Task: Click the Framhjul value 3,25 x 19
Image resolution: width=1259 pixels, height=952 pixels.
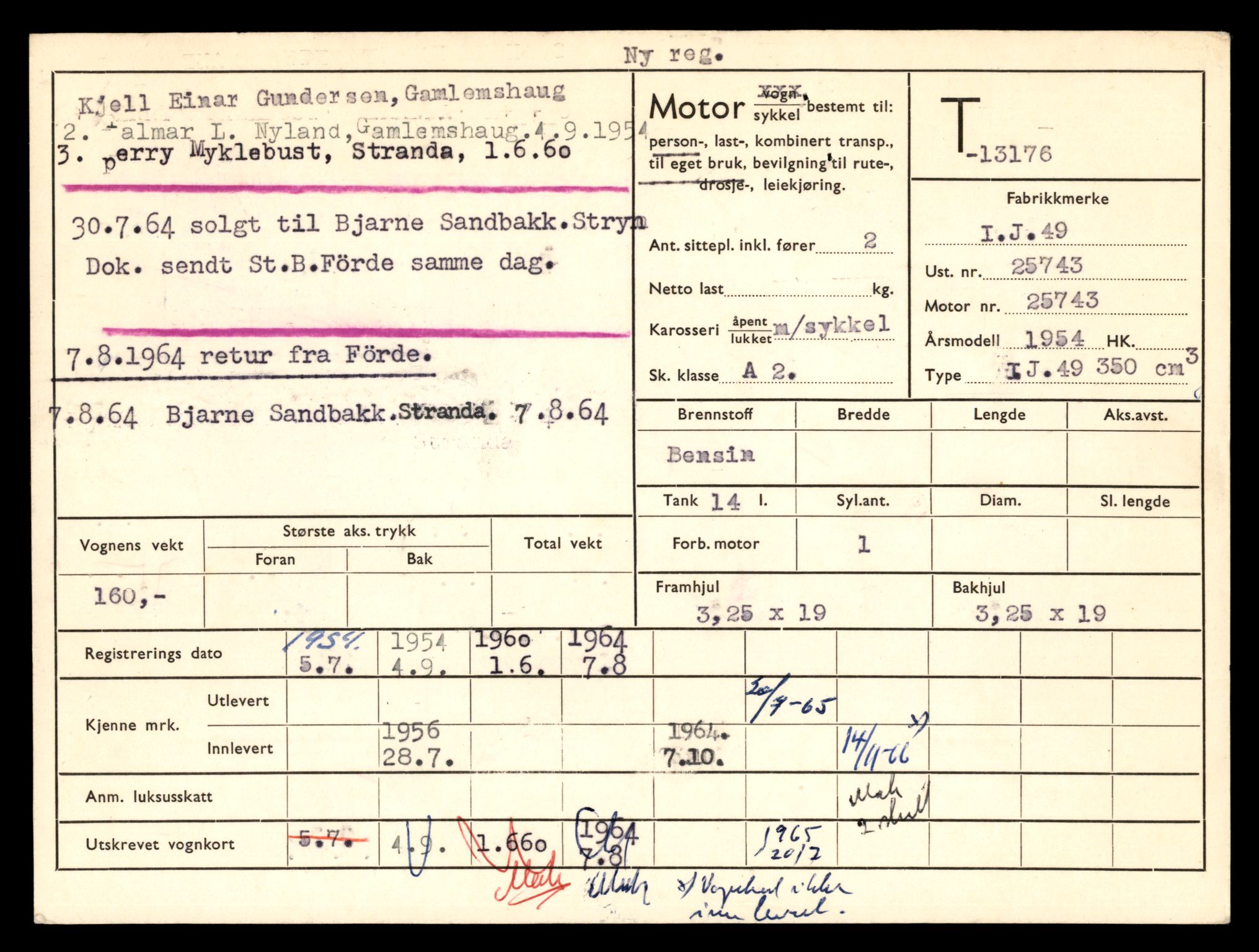Action: click(x=761, y=614)
